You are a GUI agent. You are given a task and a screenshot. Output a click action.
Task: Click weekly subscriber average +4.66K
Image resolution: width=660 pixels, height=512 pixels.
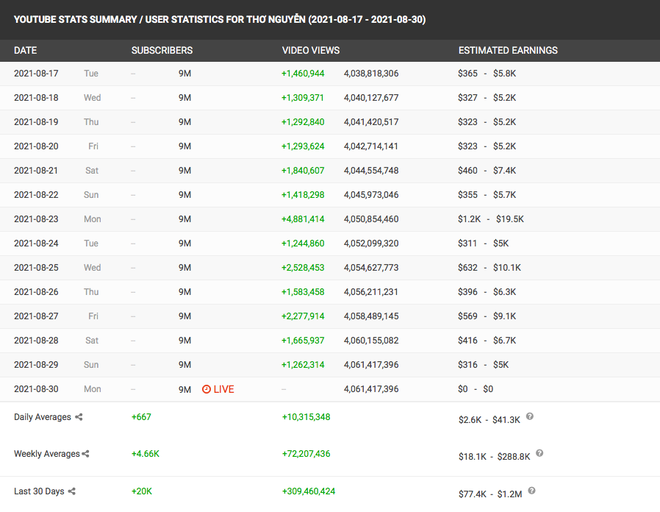pyautogui.click(x=146, y=454)
